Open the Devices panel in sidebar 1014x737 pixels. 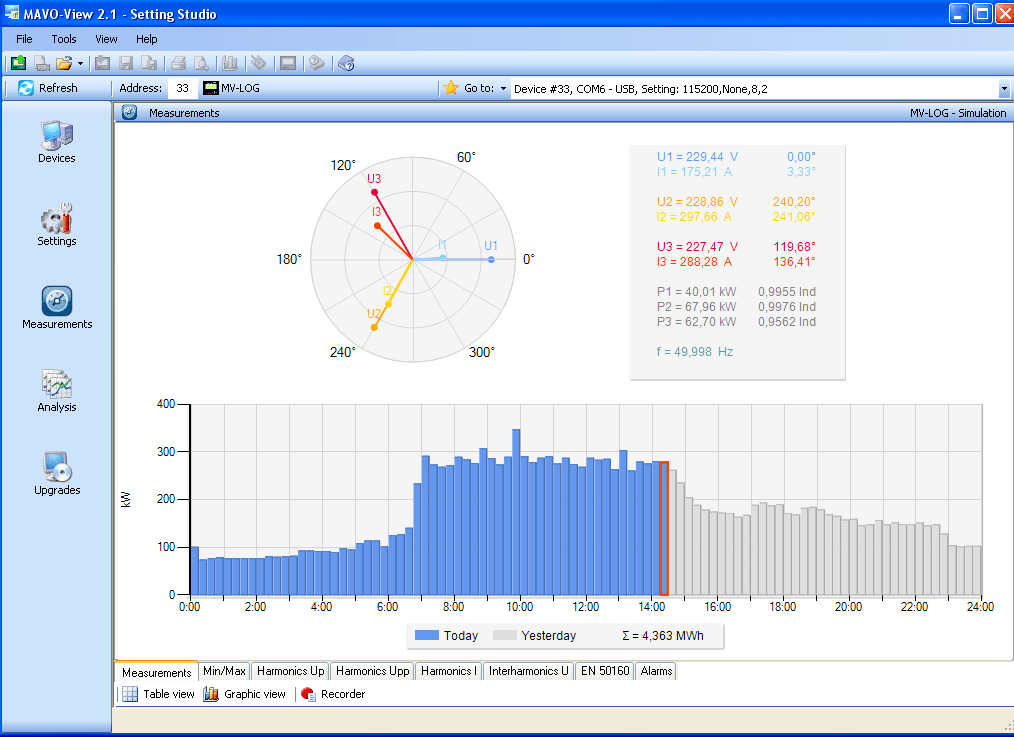coord(56,141)
